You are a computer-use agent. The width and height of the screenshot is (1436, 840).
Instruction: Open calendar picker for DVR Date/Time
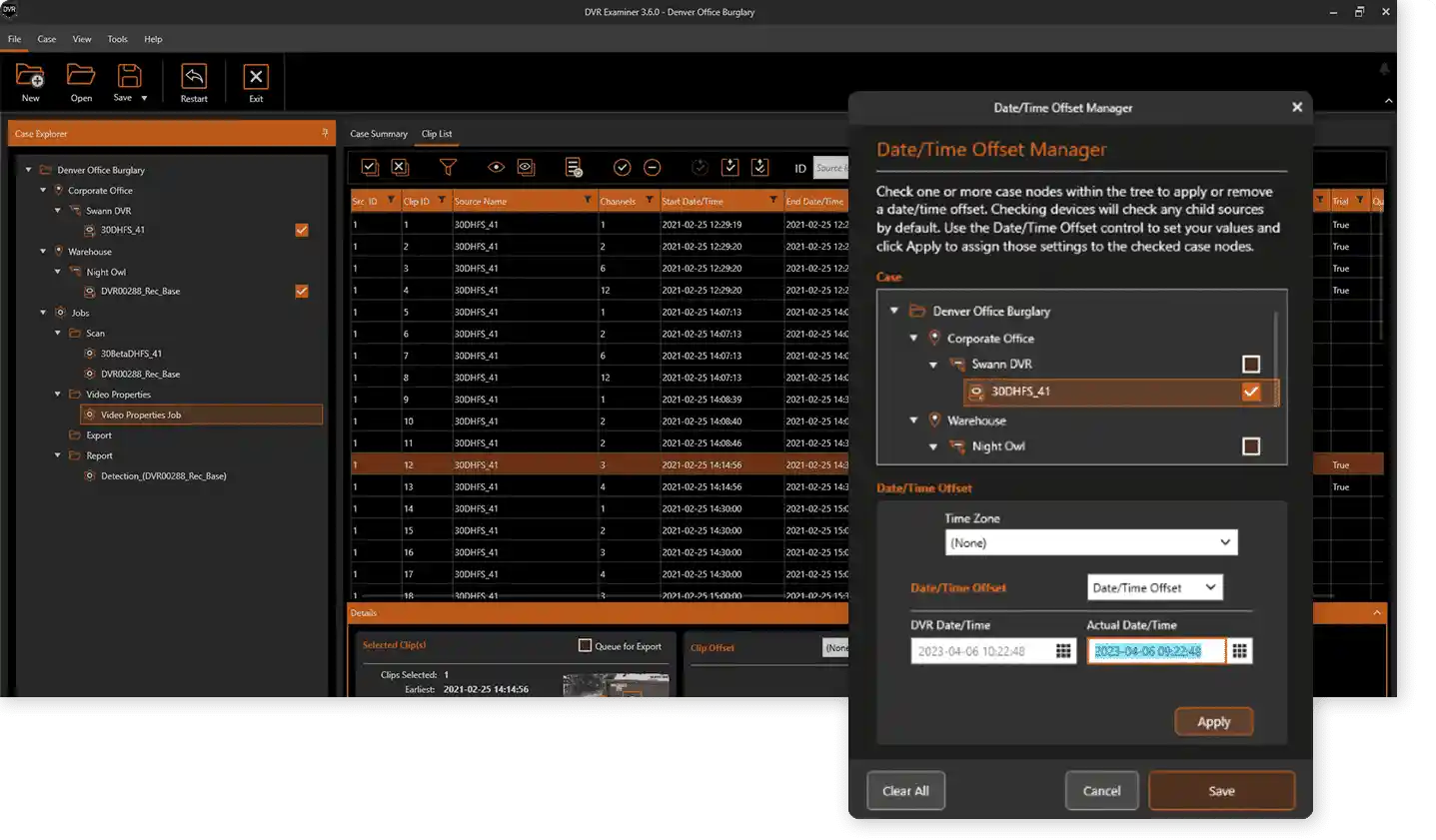pyautogui.click(x=1063, y=651)
